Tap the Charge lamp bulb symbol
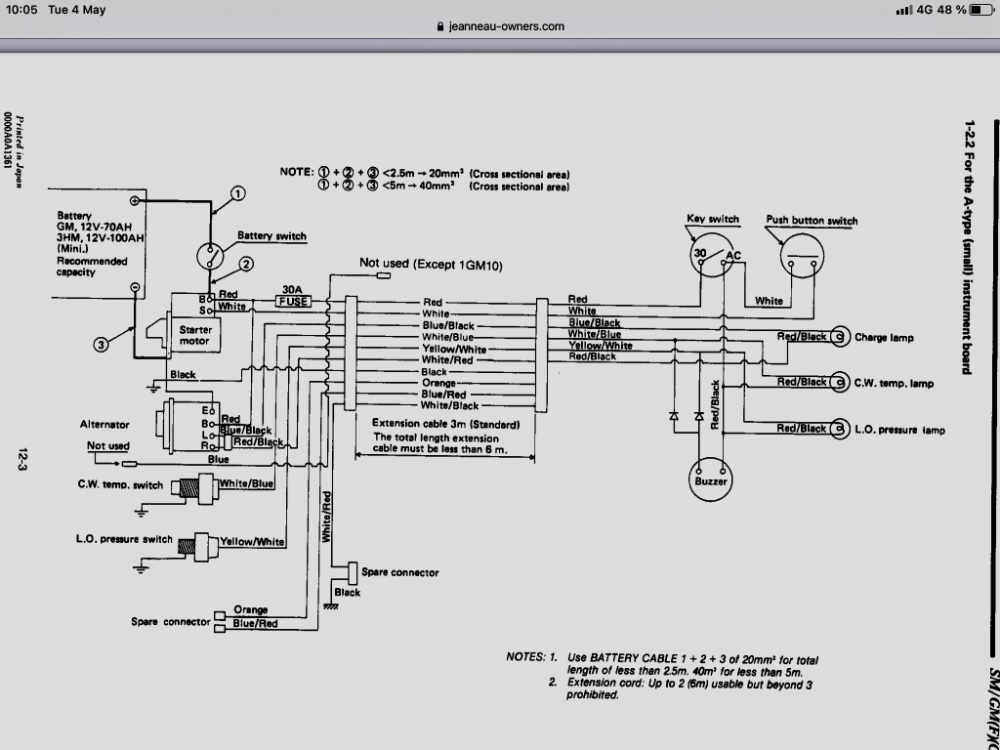Image resolution: width=1000 pixels, height=750 pixels. point(840,337)
